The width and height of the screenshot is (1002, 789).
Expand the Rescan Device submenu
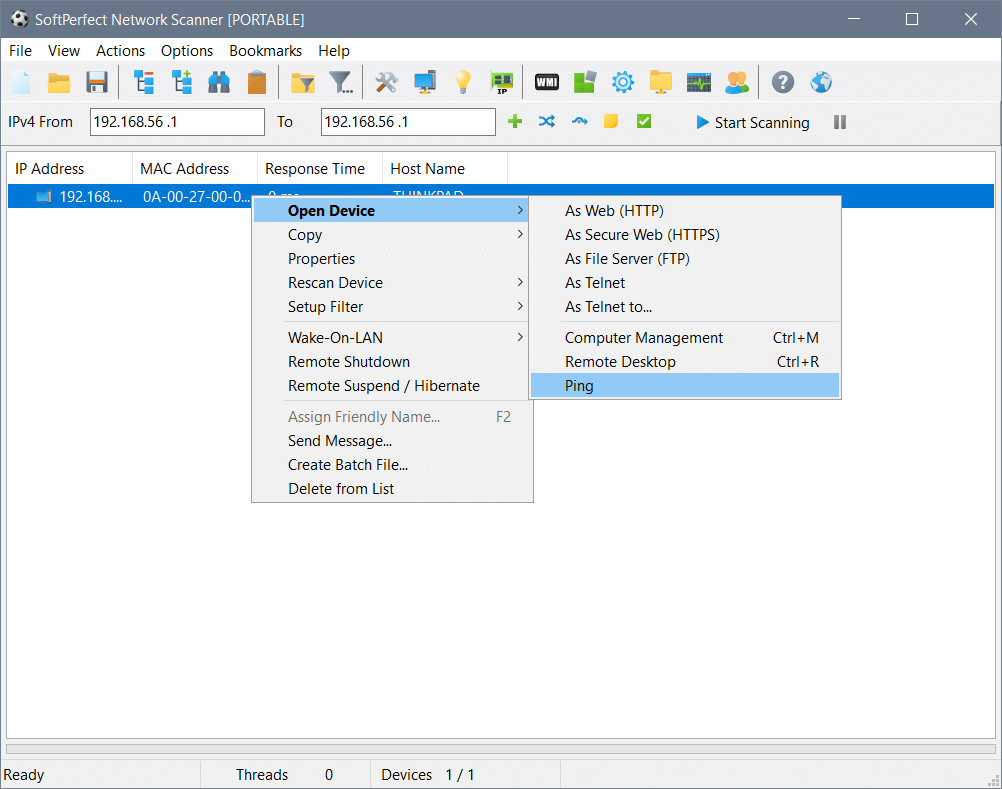pyautogui.click(x=391, y=282)
